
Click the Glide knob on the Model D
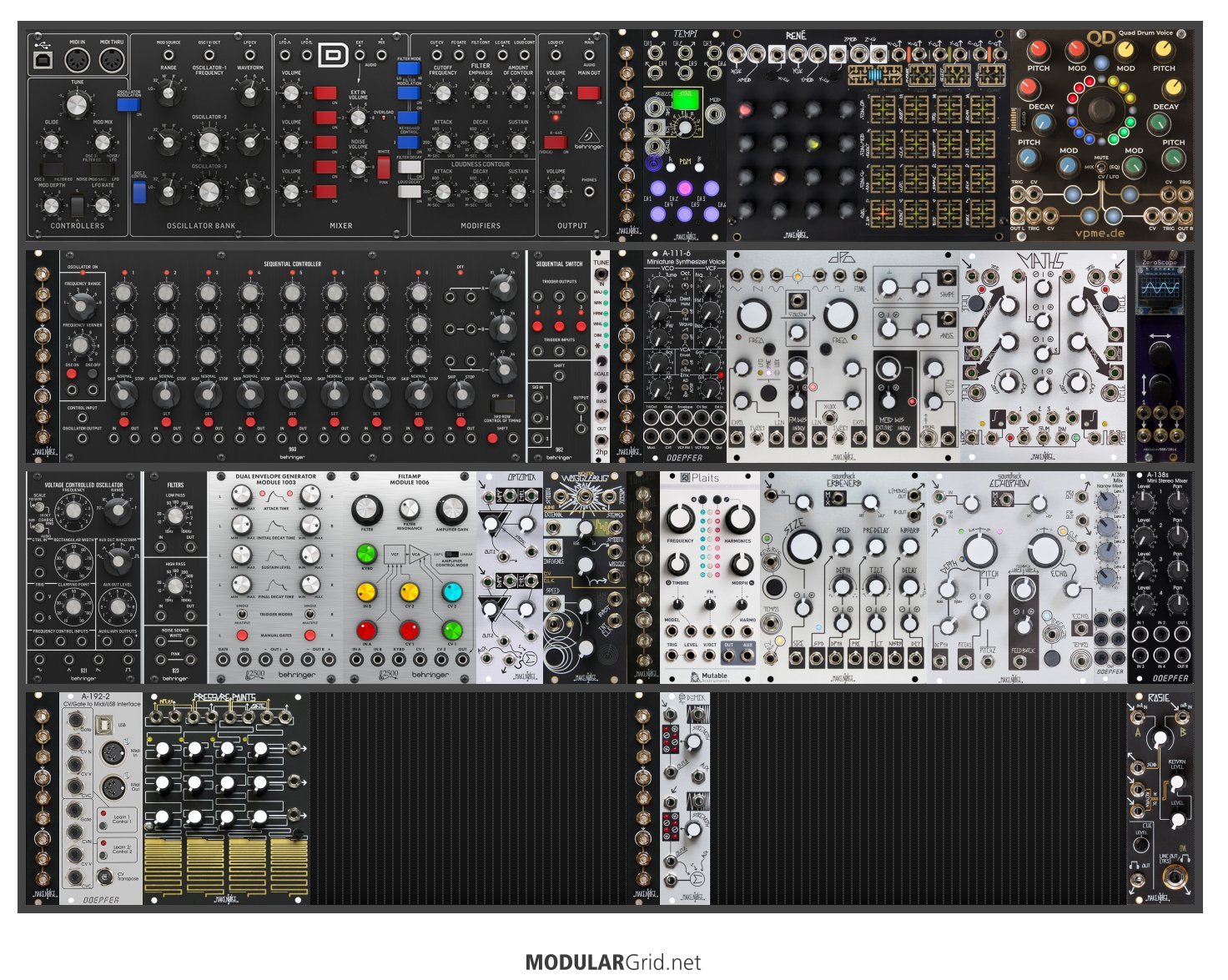(x=52, y=143)
